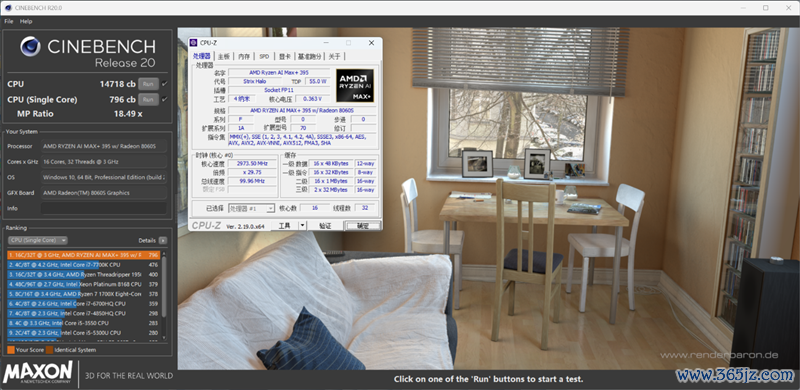Screen dimensions: 800x390
Task: Click the empty Info input field
Action: click(104, 208)
